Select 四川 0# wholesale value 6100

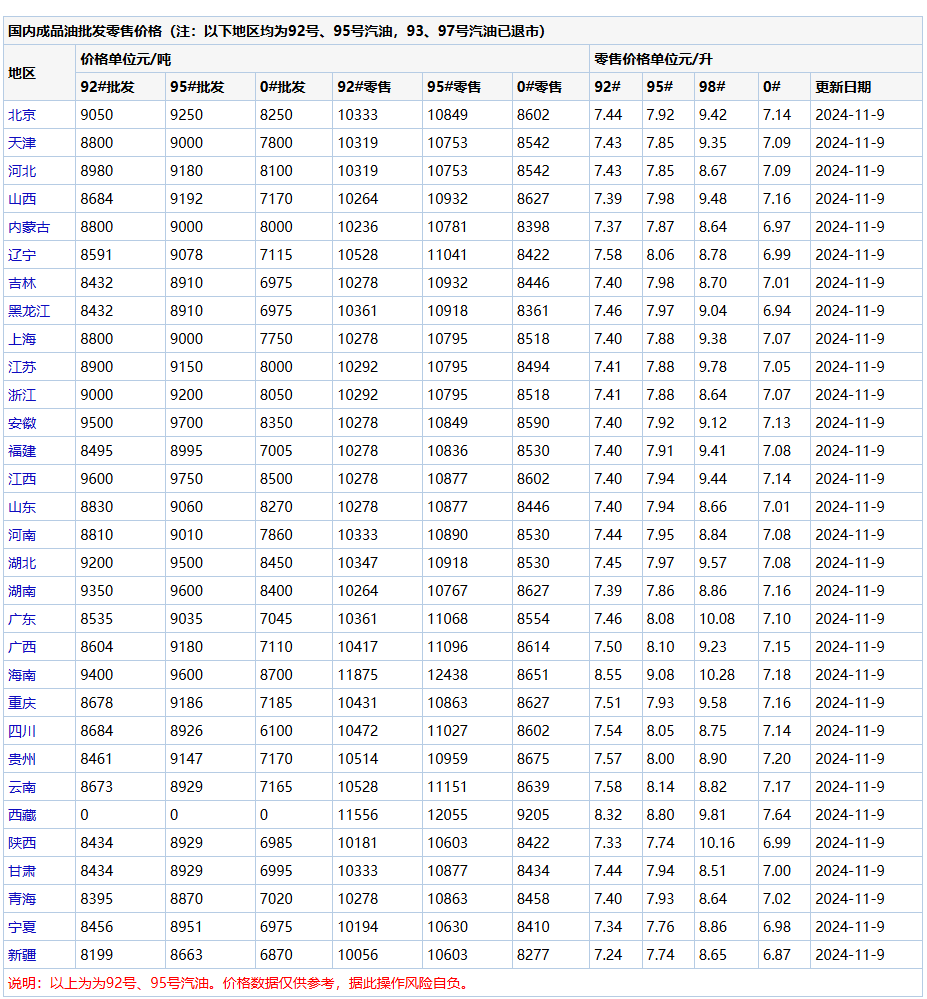276,732
